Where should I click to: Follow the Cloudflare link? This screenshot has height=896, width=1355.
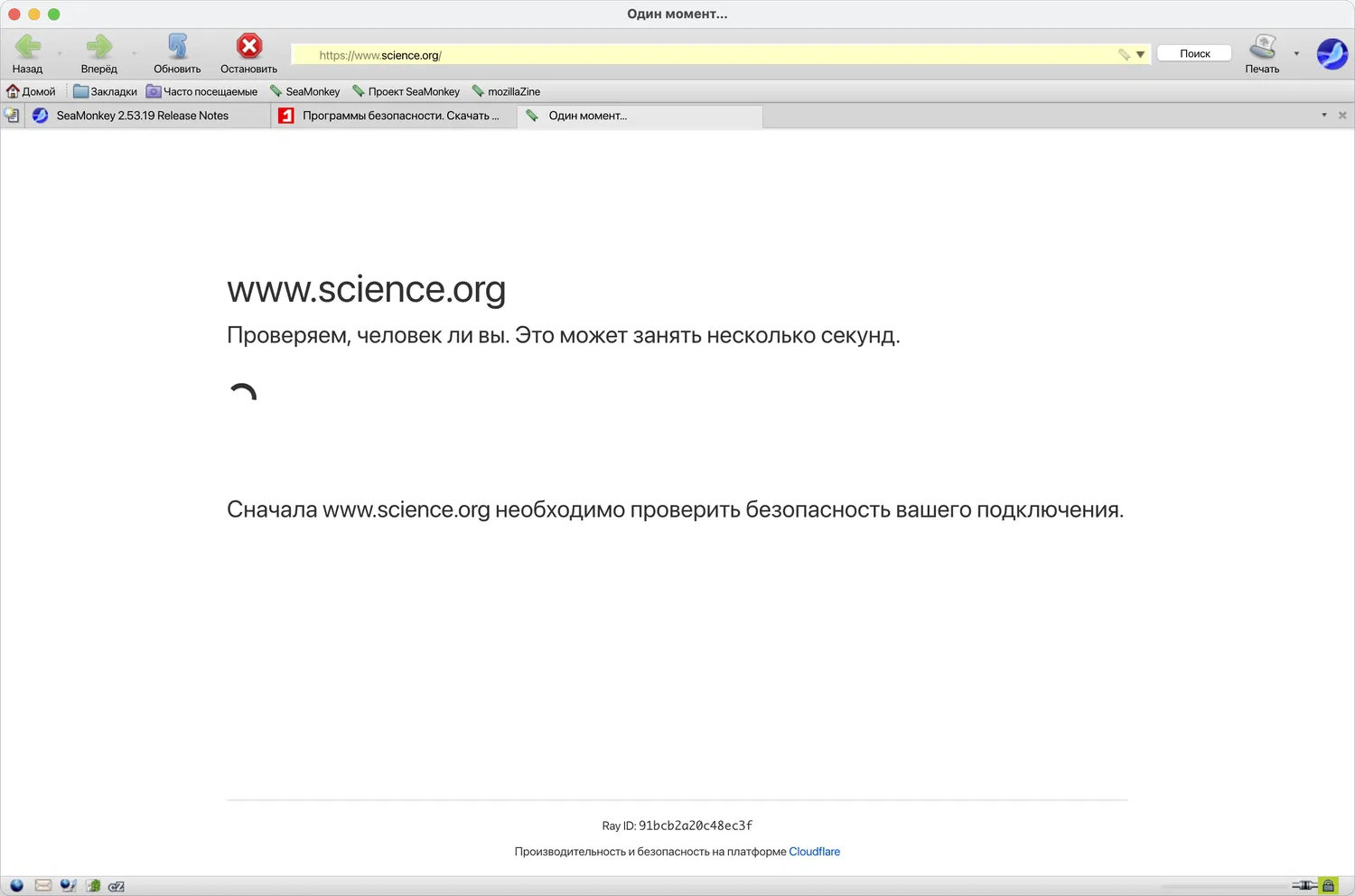815,852
